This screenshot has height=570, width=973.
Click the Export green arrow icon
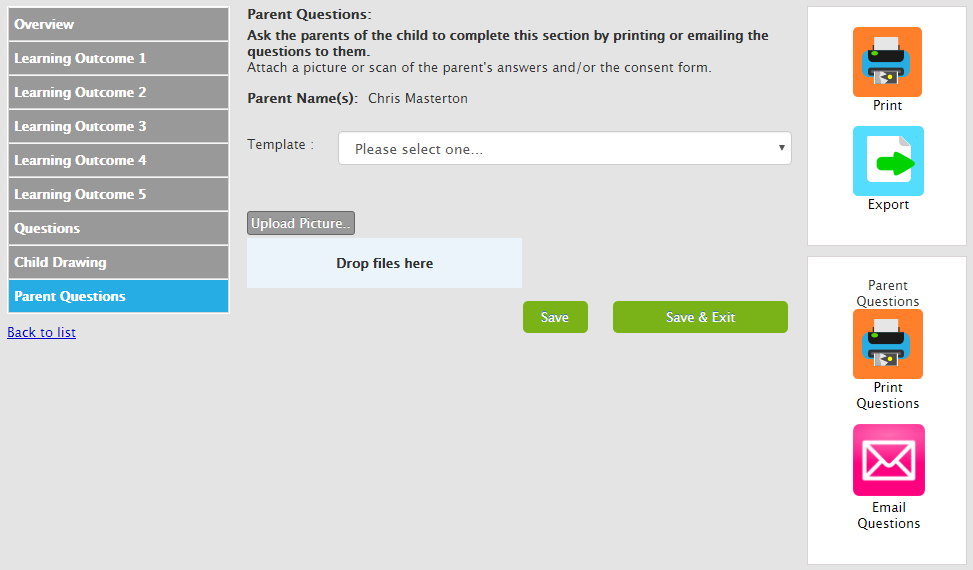[887, 161]
